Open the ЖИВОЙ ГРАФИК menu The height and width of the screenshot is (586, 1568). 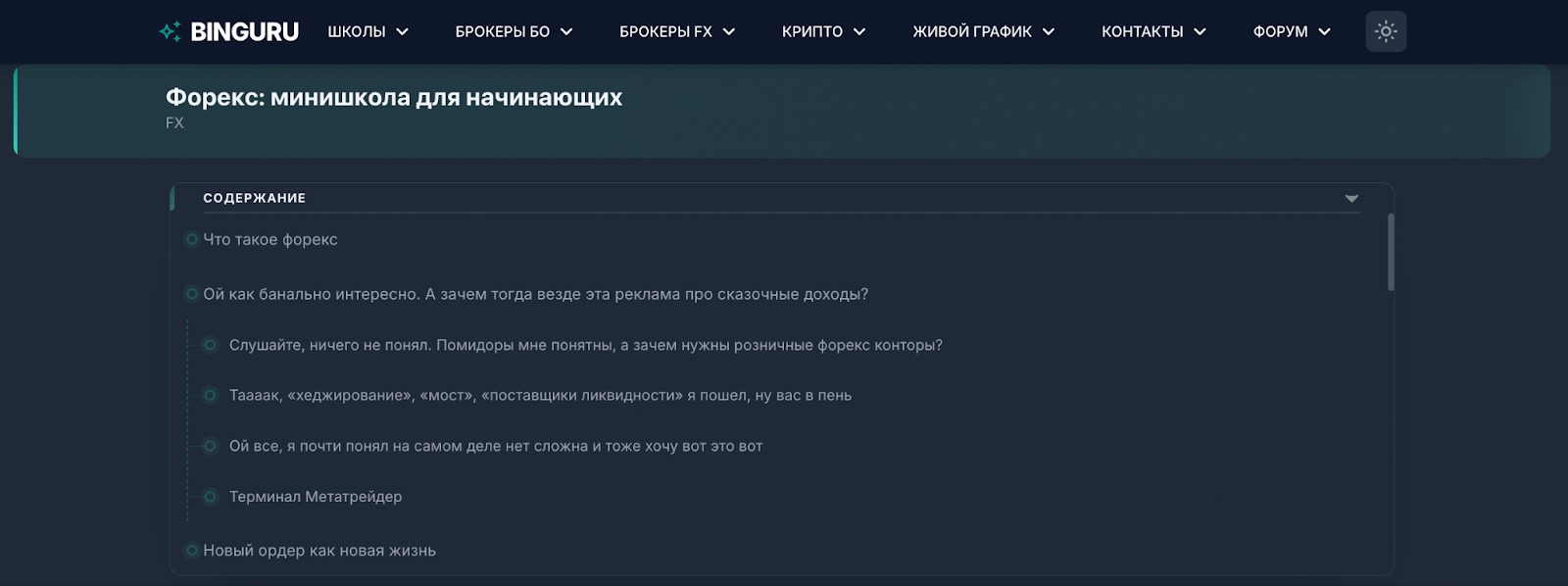(983, 31)
